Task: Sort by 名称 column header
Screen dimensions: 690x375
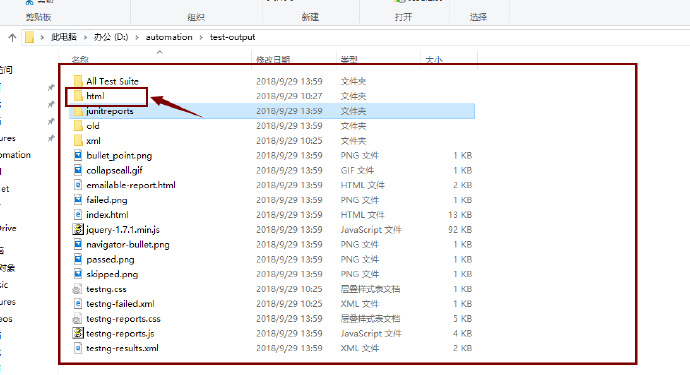Action: click(80, 59)
